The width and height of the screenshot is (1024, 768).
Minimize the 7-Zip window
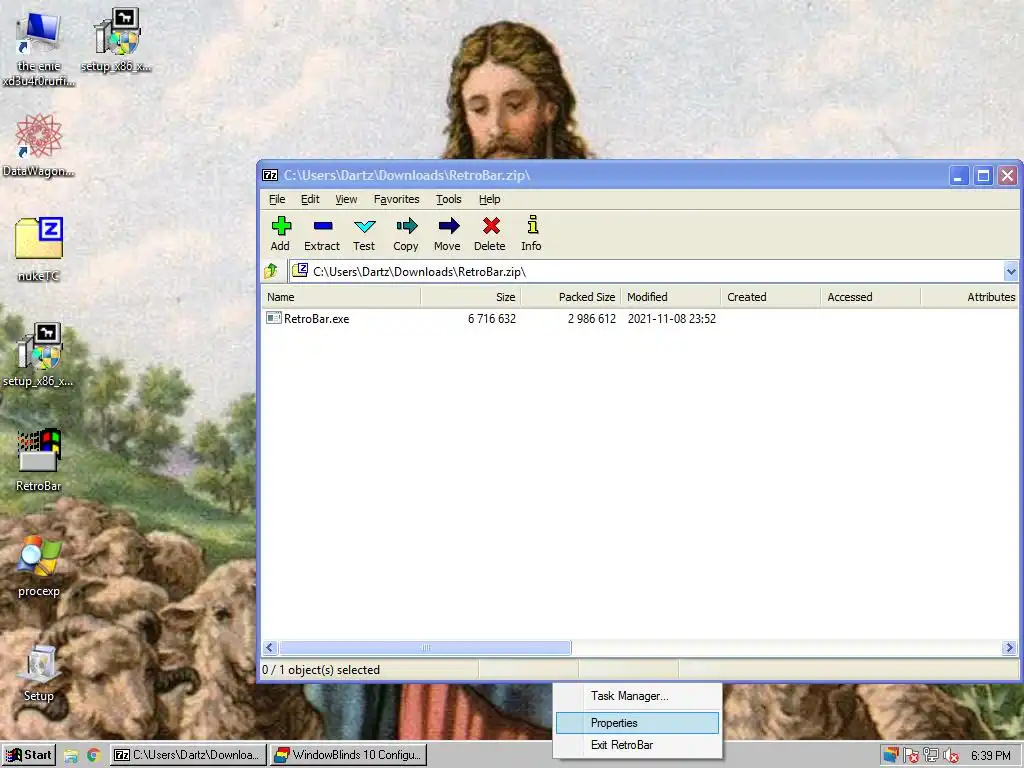click(x=959, y=176)
